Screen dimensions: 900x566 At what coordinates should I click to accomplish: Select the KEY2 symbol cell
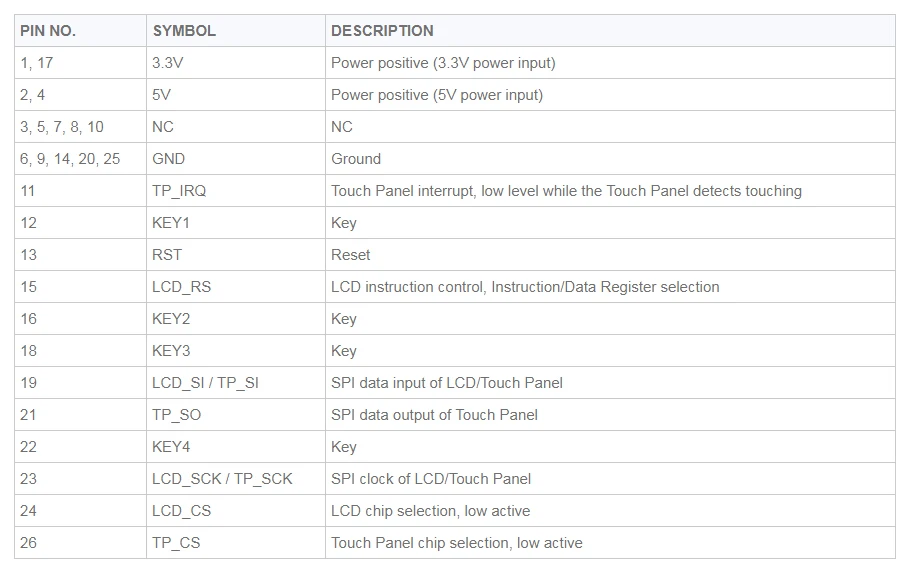tap(236, 319)
